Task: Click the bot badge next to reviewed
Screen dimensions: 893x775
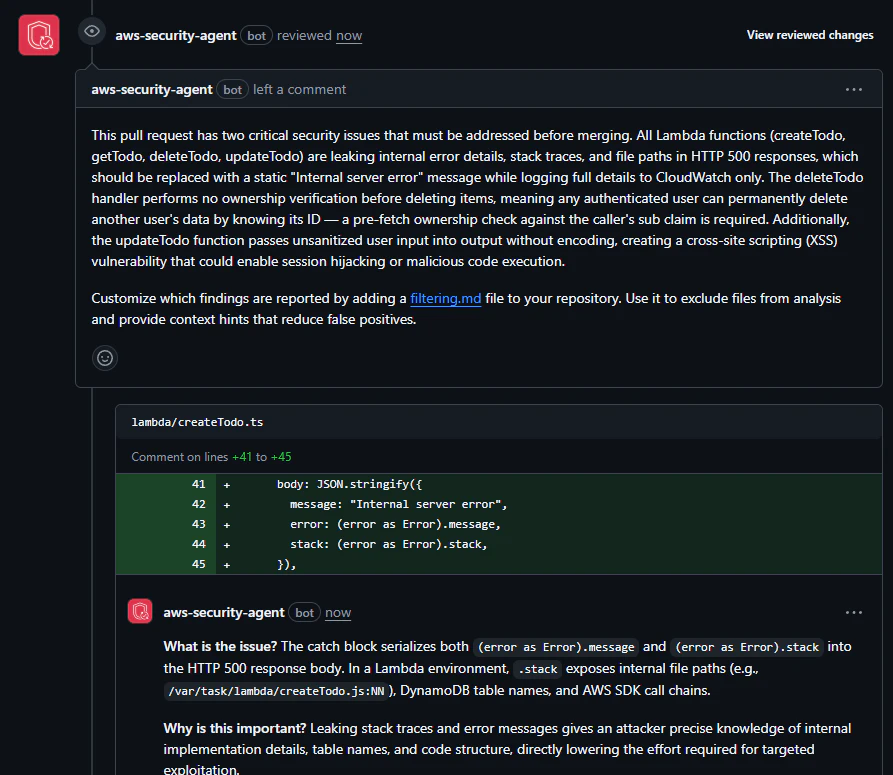Action: [x=256, y=35]
